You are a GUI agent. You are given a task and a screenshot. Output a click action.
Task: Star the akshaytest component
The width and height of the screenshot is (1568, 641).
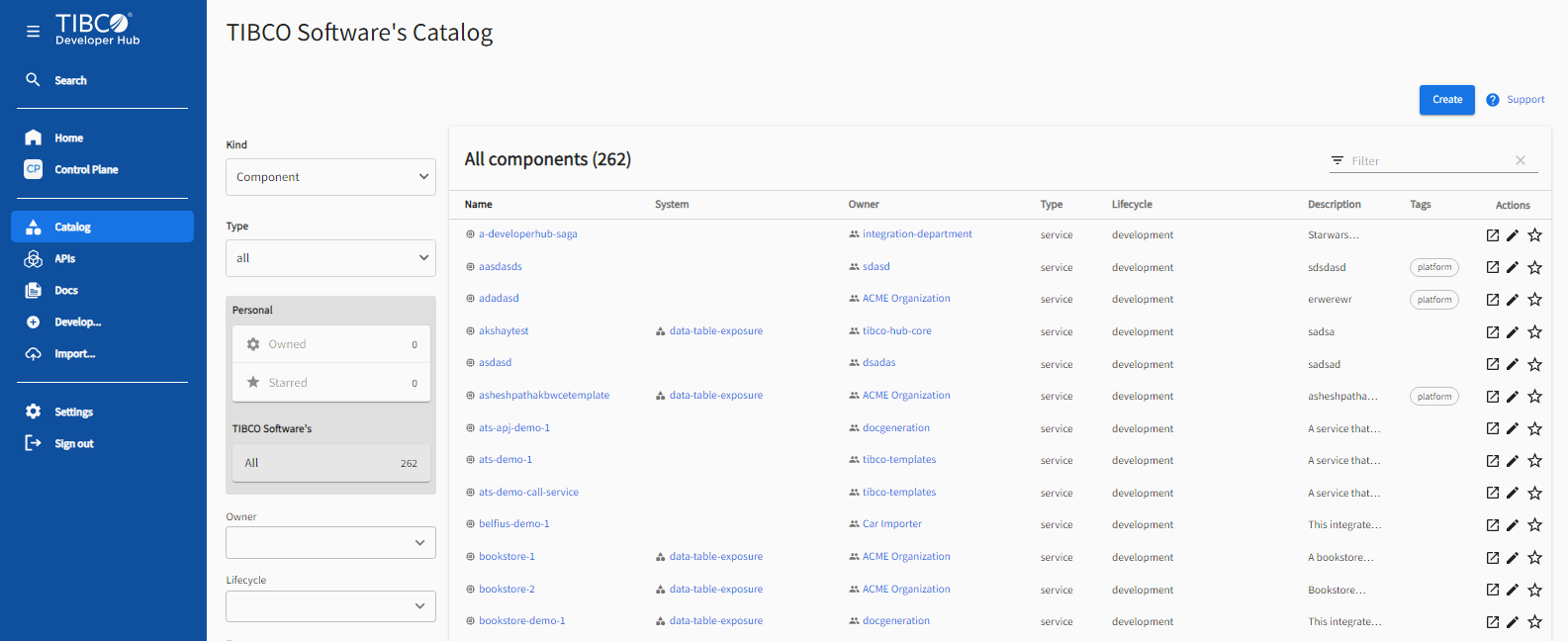click(x=1534, y=332)
